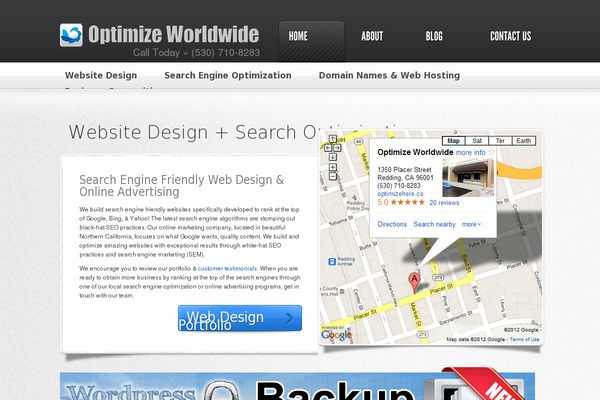Open the 20 reviews link

[444, 202]
